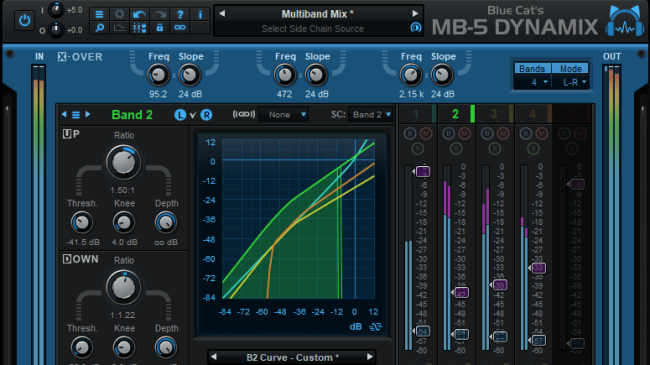Click the 472 crossover Freq knob
This screenshot has height=365, width=650.
coord(285,75)
